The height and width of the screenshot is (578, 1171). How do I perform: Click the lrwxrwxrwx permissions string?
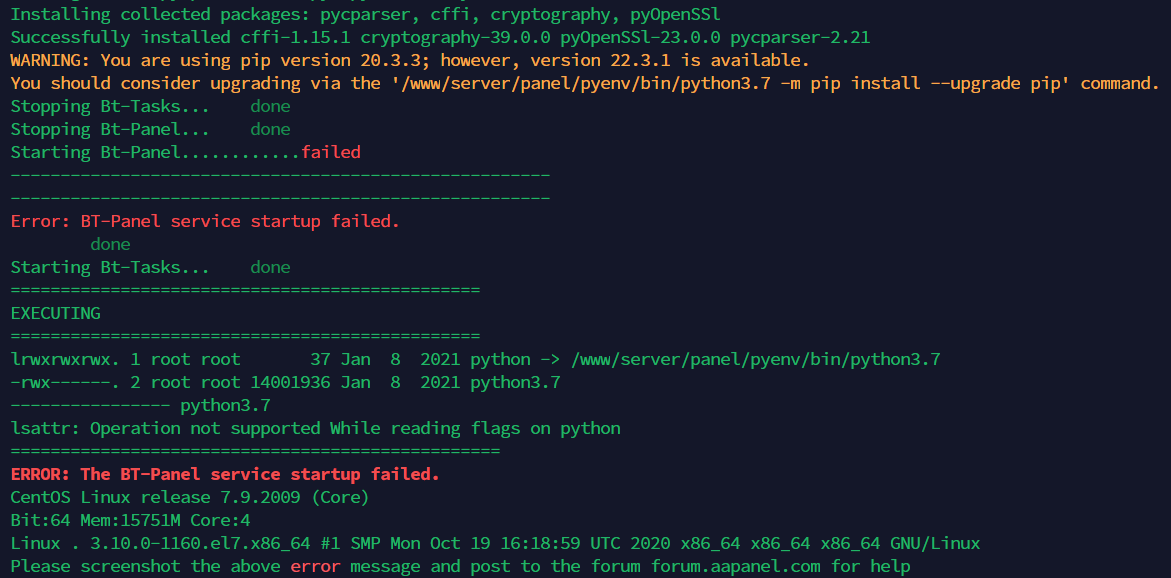pyautogui.click(x=60, y=359)
